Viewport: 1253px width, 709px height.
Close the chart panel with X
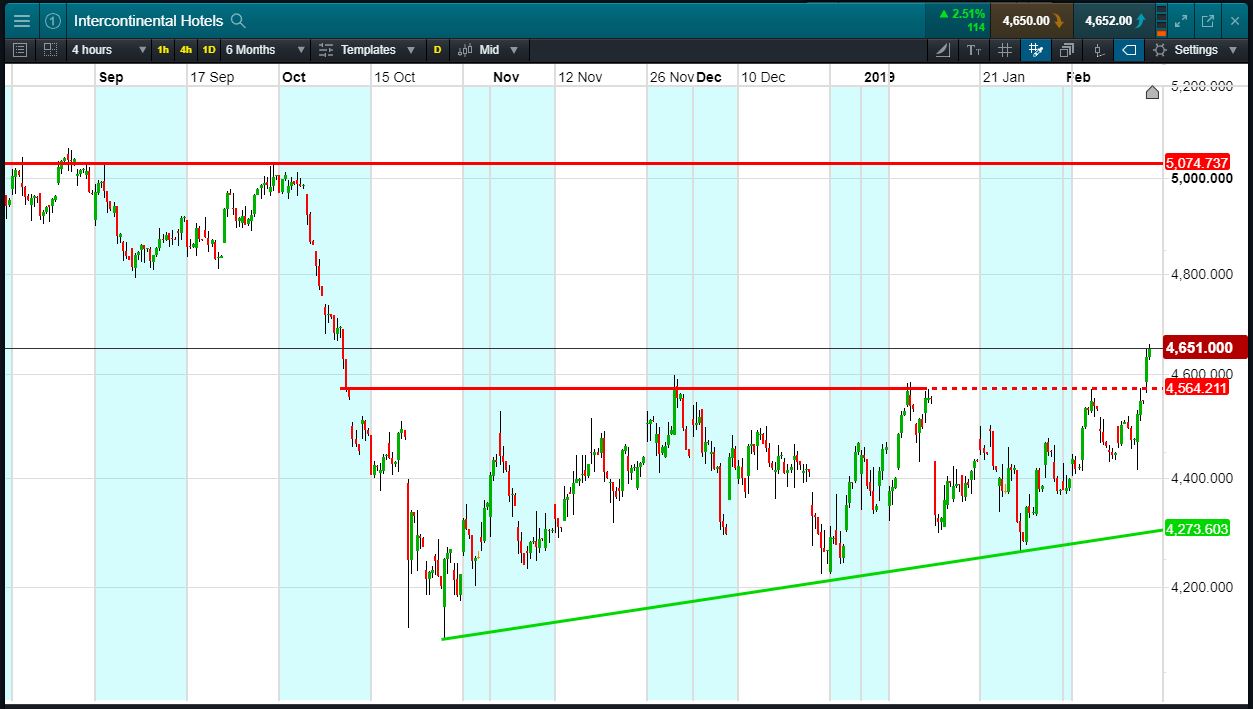coord(1233,20)
